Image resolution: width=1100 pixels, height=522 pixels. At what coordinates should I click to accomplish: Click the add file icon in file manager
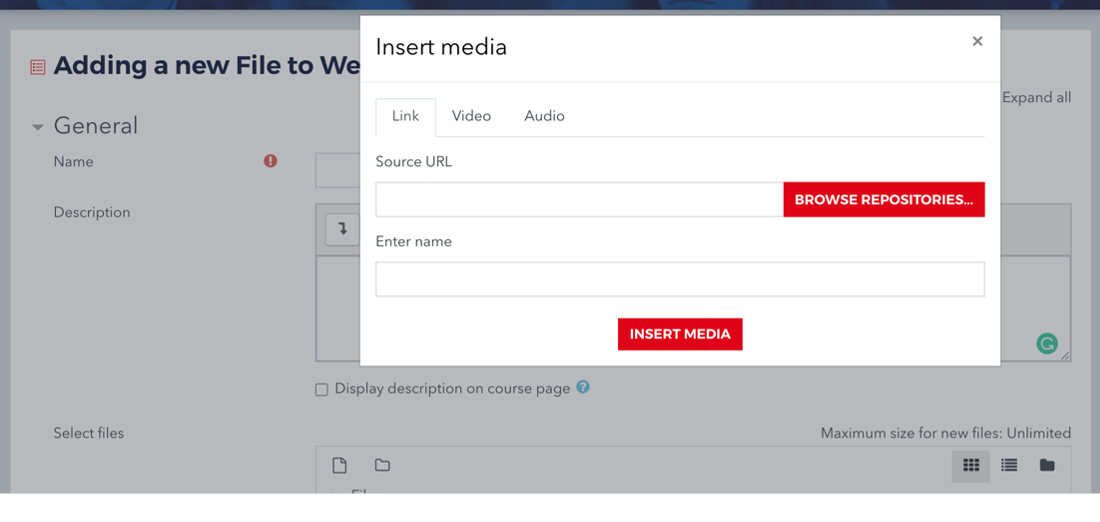coord(340,465)
